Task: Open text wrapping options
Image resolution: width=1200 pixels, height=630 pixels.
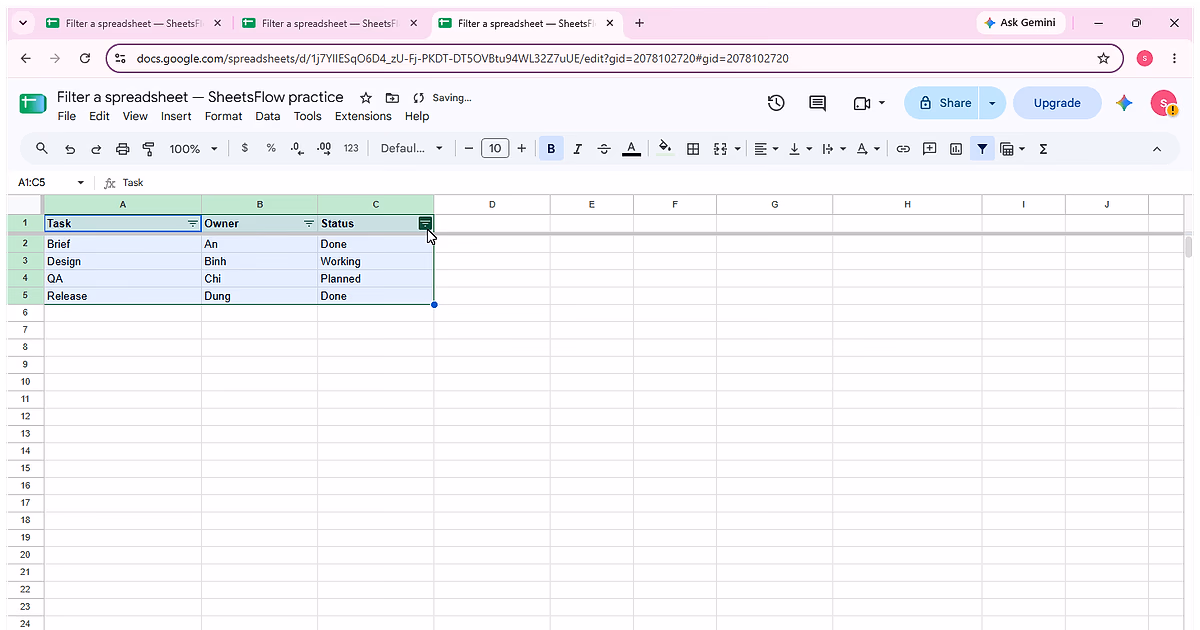Action: (834, 148)
